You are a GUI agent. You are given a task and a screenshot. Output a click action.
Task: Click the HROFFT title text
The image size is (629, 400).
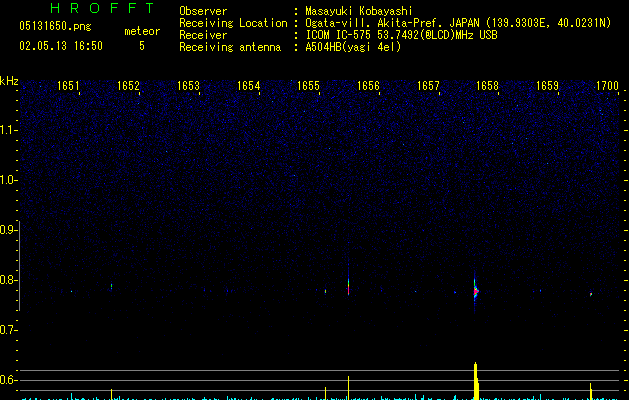point(102,8)
